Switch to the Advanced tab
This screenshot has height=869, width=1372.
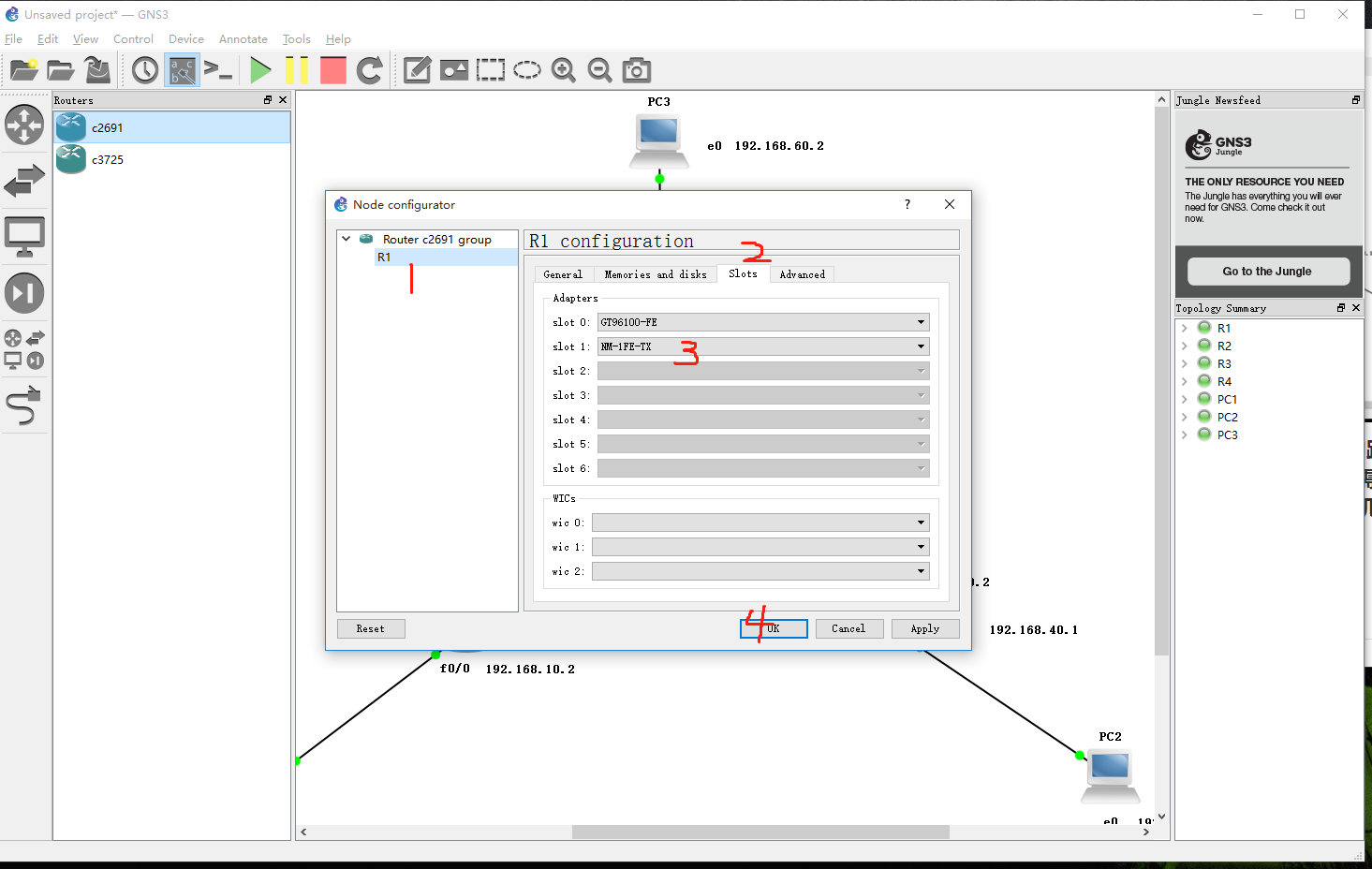coord(803,274)
